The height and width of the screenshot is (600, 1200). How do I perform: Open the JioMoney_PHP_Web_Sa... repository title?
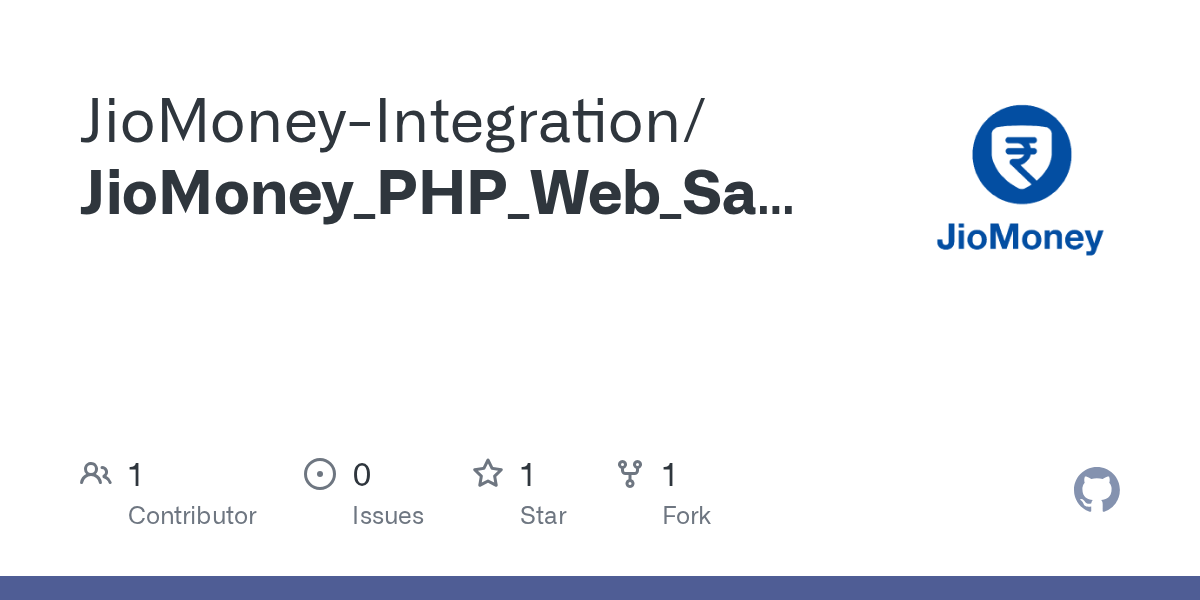coord(420,195)
